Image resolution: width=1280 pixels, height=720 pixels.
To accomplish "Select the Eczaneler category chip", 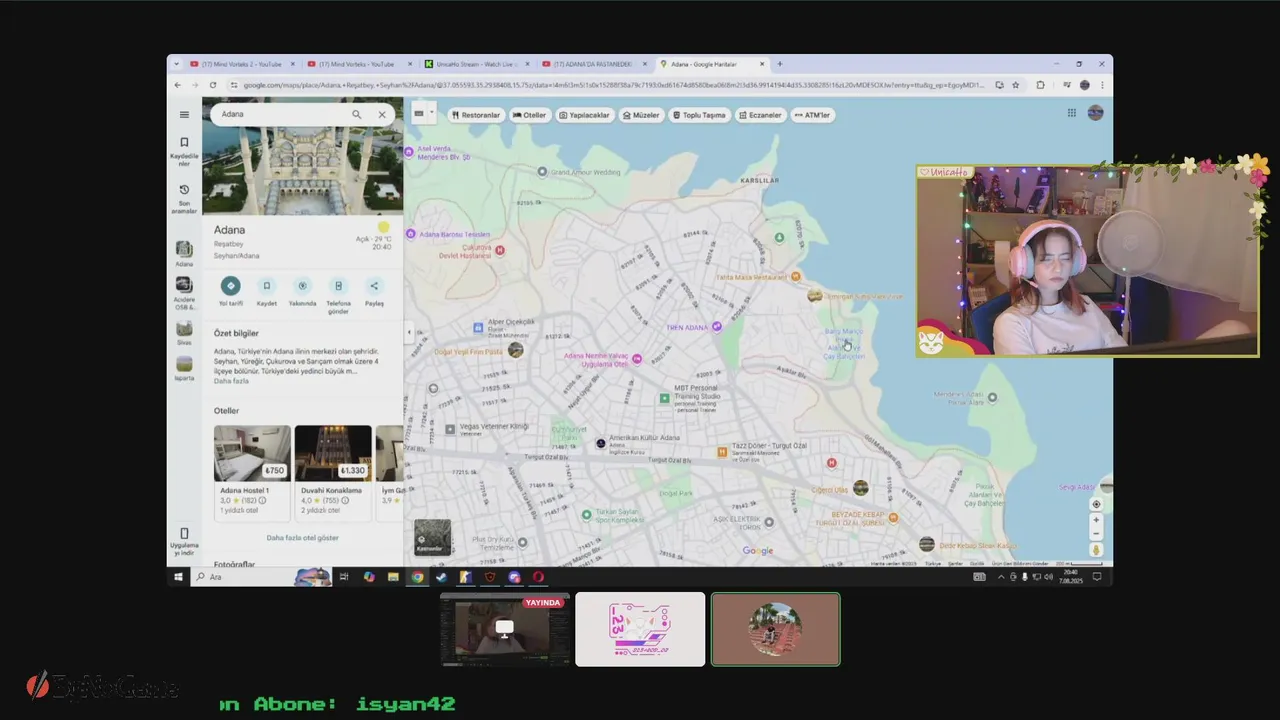I will [x=761, y=115].
